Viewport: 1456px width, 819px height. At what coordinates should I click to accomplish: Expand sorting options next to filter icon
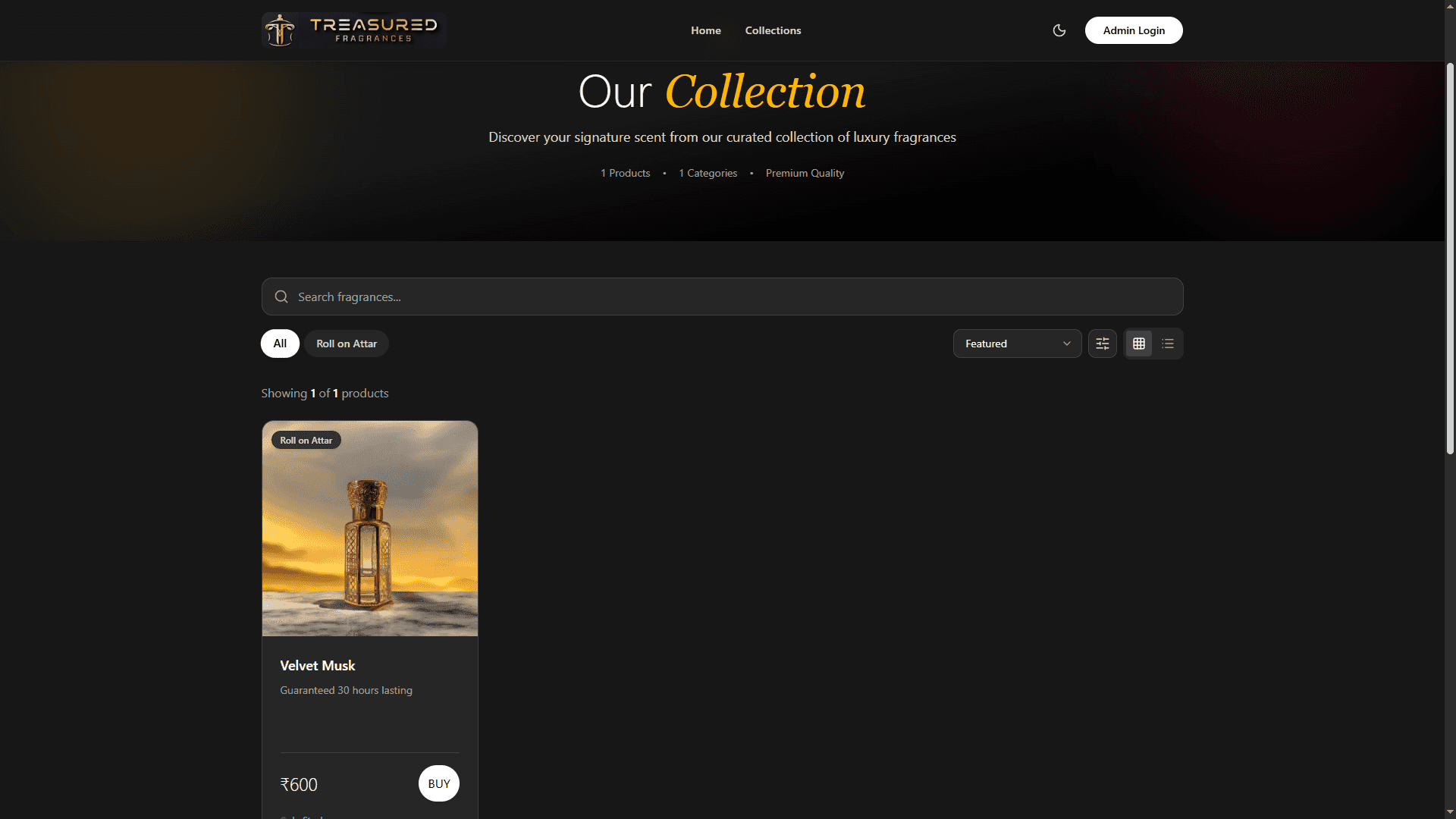[x=1017, y=343]
